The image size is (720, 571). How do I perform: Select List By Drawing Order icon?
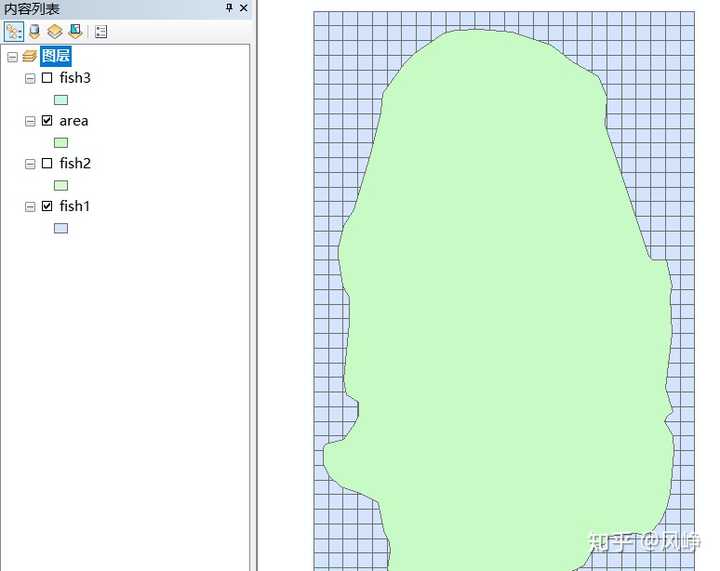click(x=14, y=32)
